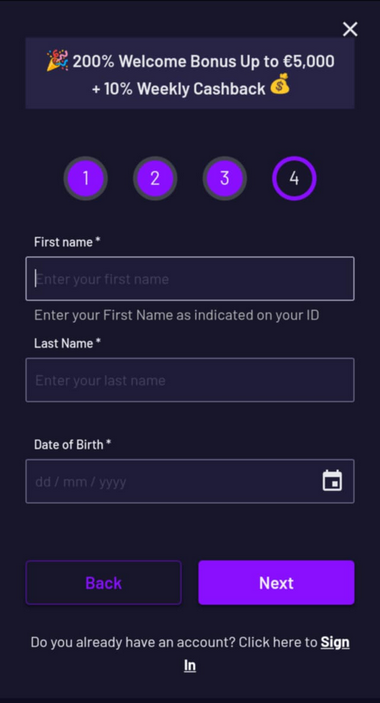
Task: Click the Date of Birth label
Action: pos(73,445)
